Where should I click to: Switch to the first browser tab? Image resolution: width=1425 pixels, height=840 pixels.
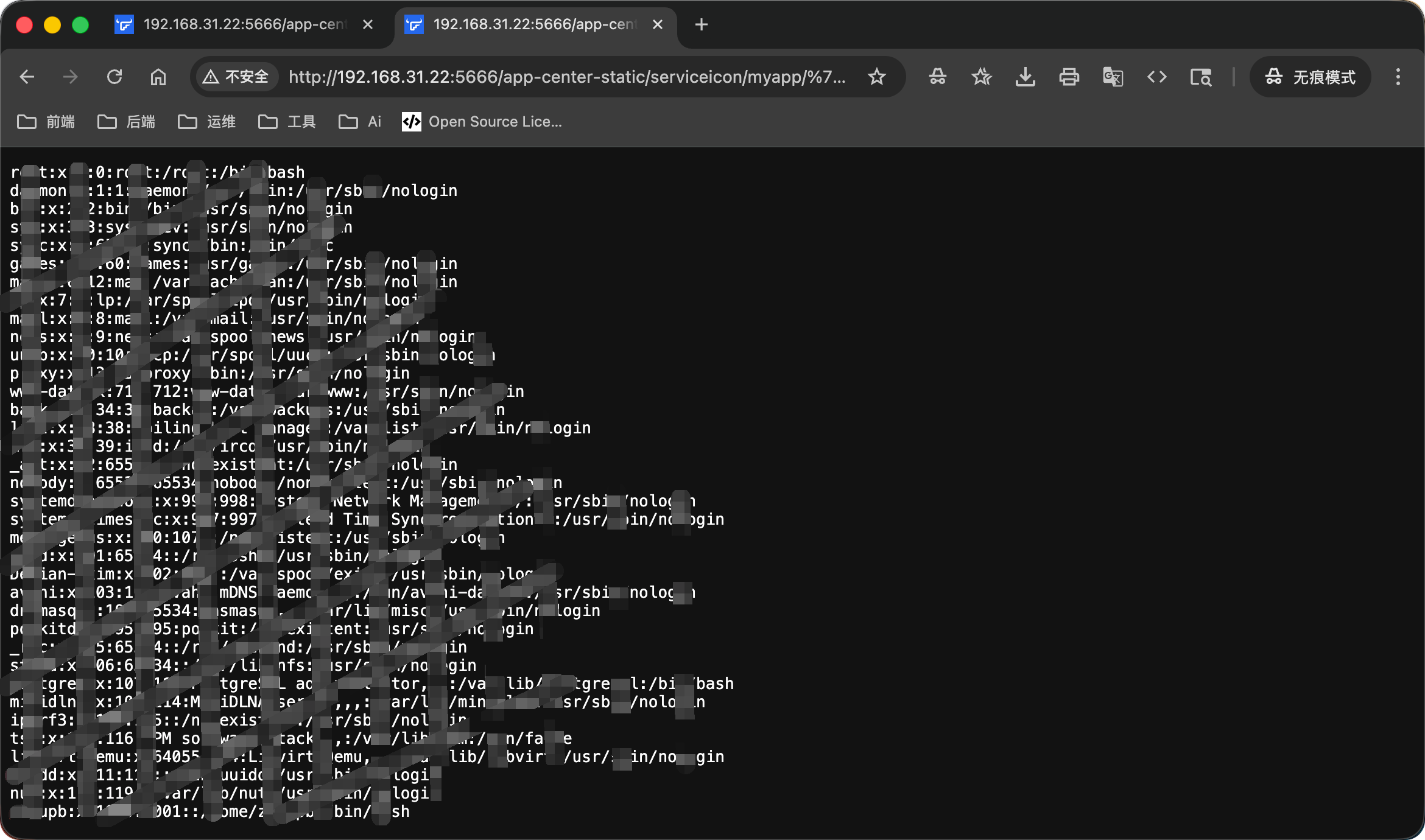pos(244,24)
